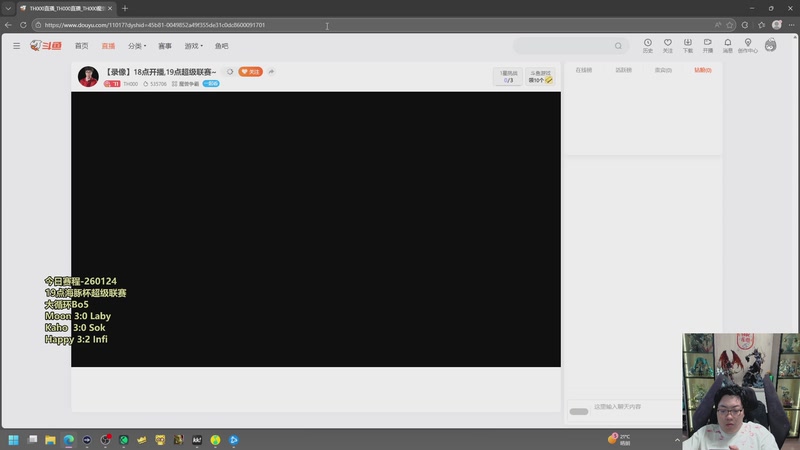This screenshot has width=800, height=450.
Task: Open the hamburger sidebar menu
Action: click(x=17, y=46)
